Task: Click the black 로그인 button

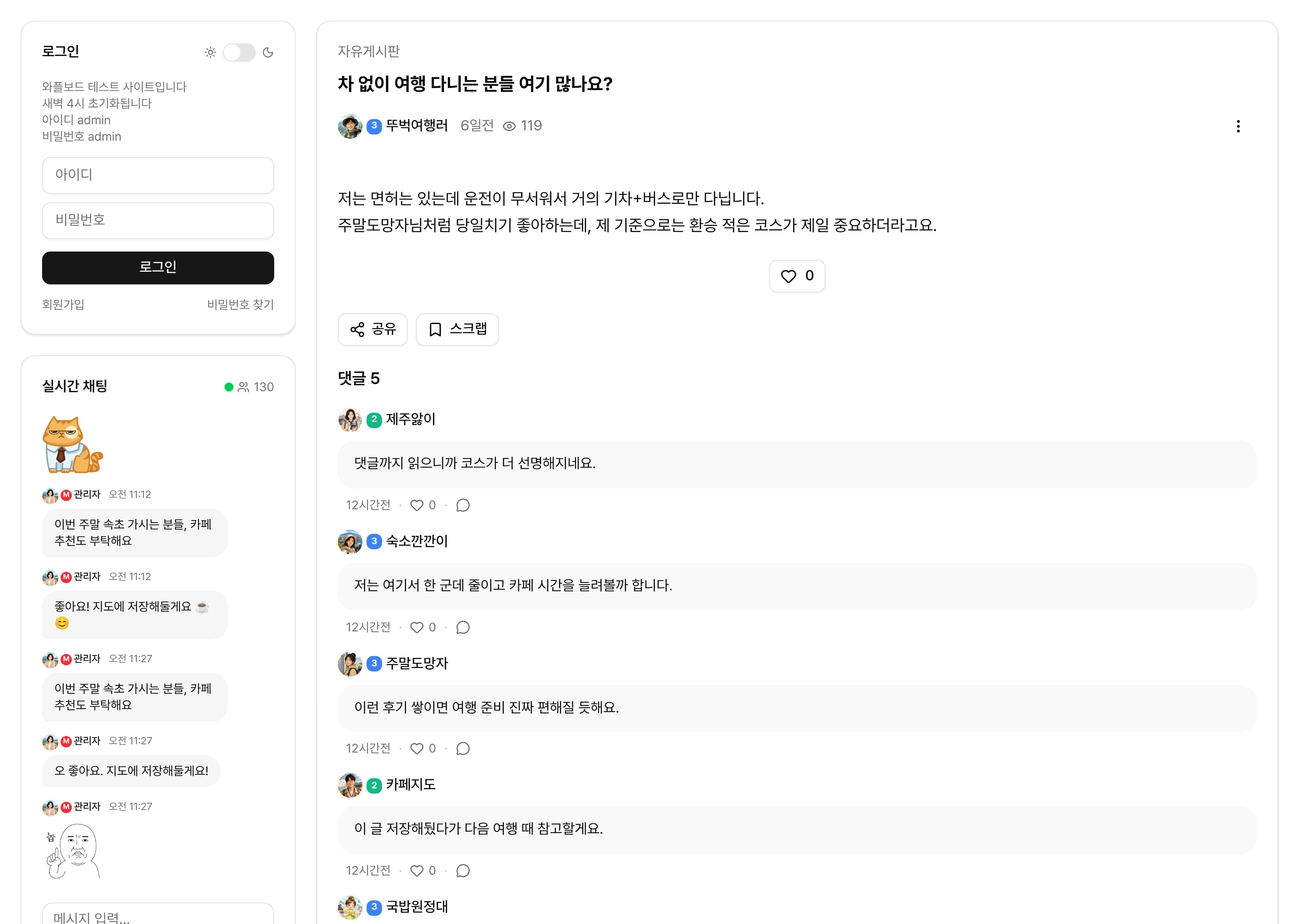Action: point(158,267)
